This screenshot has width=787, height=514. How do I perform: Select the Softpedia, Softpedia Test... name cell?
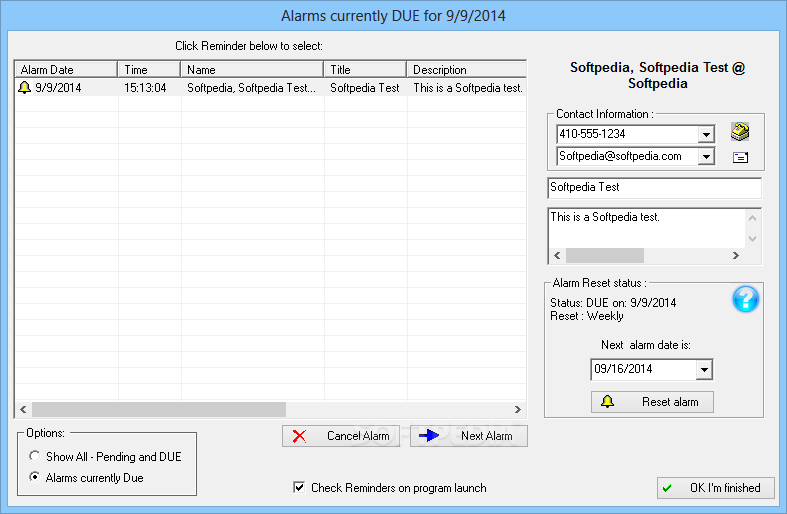(251, 88)
